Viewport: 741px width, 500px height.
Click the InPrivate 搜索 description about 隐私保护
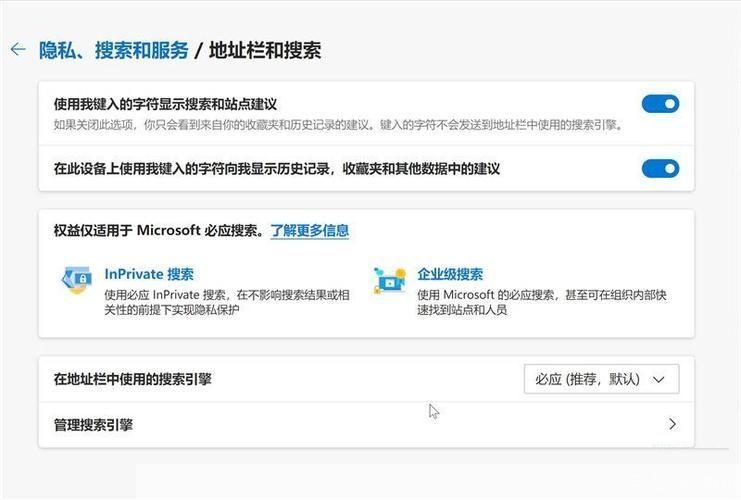(227, 302)
